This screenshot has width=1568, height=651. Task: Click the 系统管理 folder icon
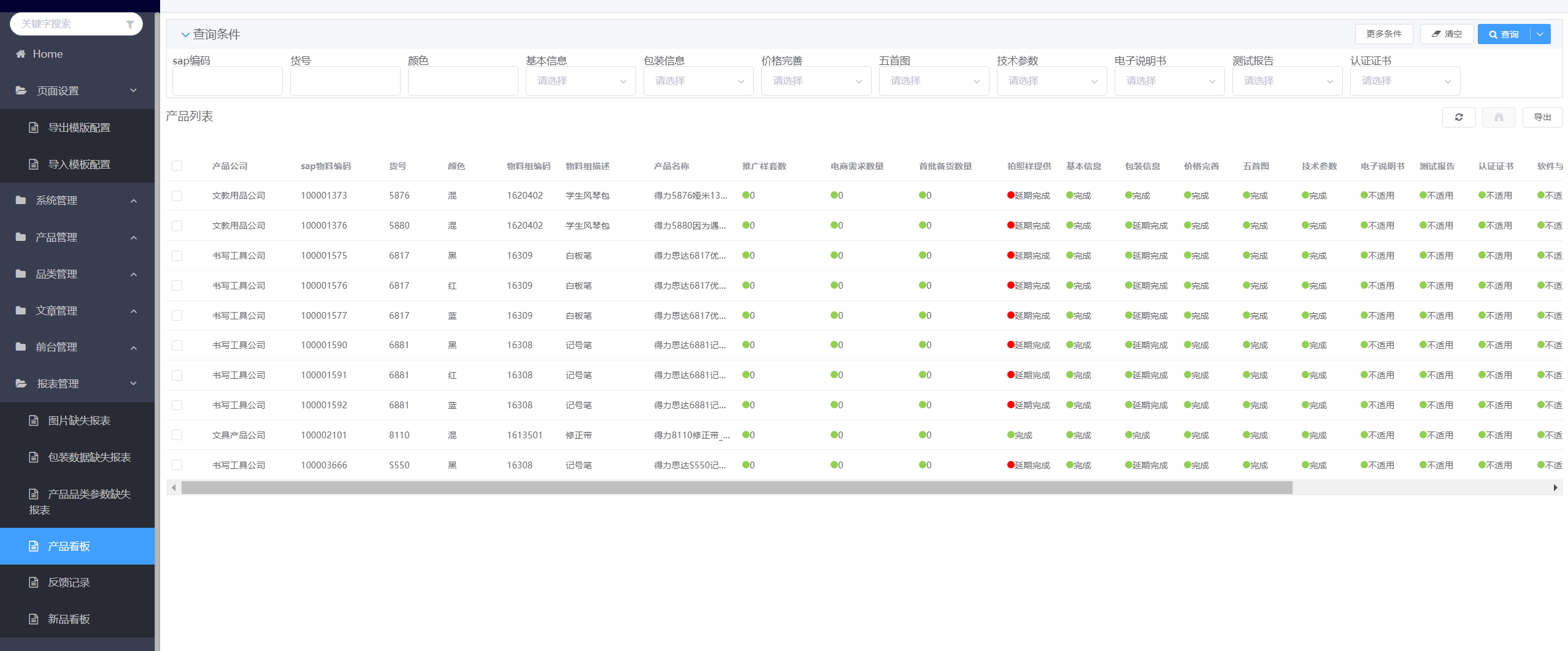[x=21, y=200]
